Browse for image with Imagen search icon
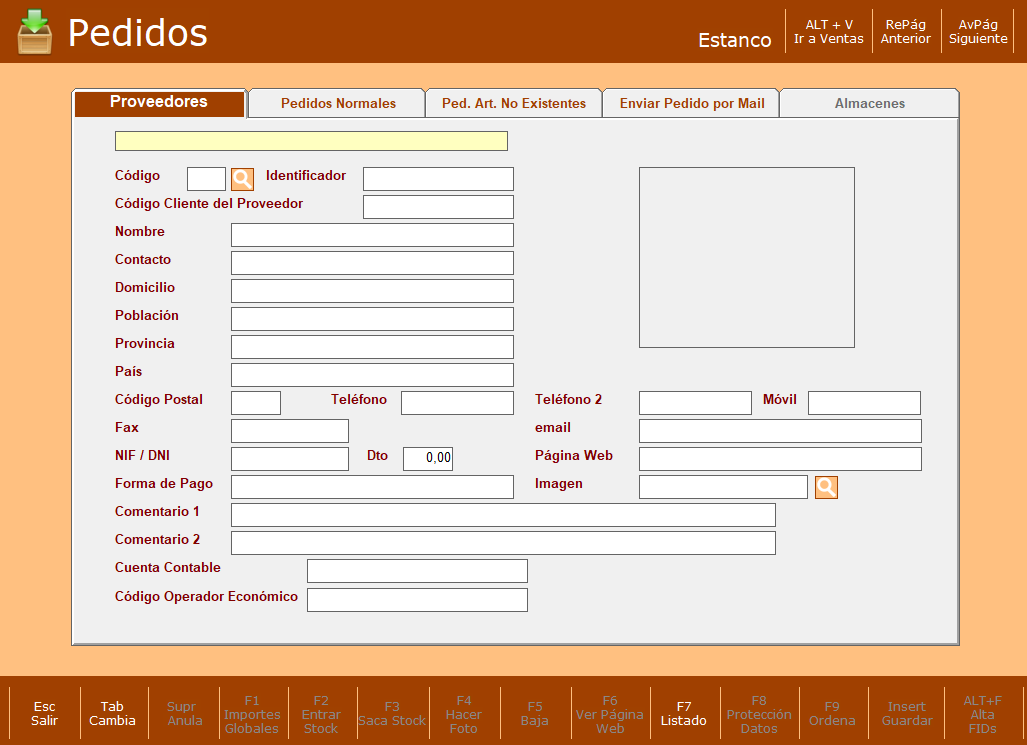 point(826,487)
